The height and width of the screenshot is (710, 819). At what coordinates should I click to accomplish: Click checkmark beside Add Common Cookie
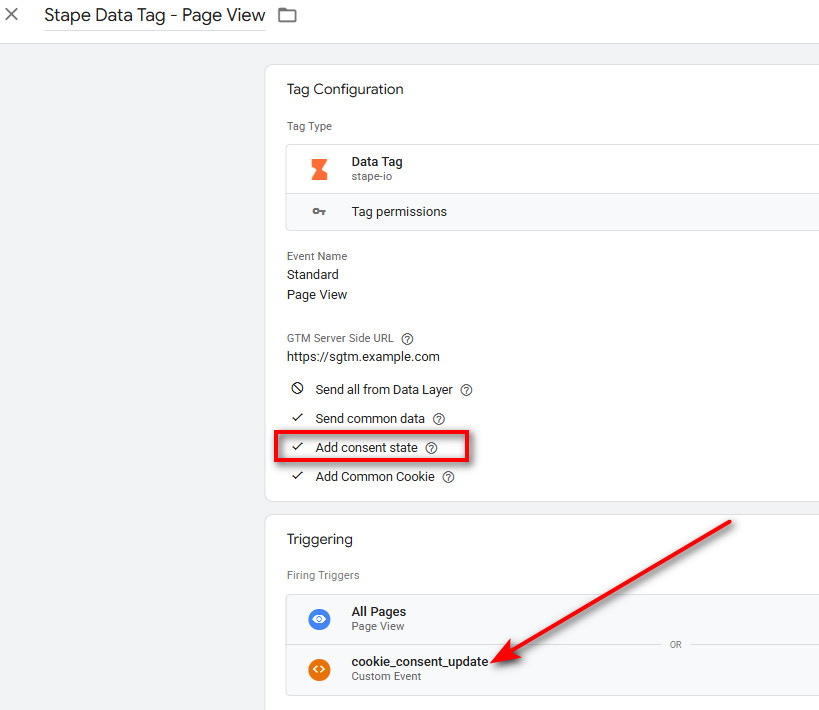coord(297,475)
